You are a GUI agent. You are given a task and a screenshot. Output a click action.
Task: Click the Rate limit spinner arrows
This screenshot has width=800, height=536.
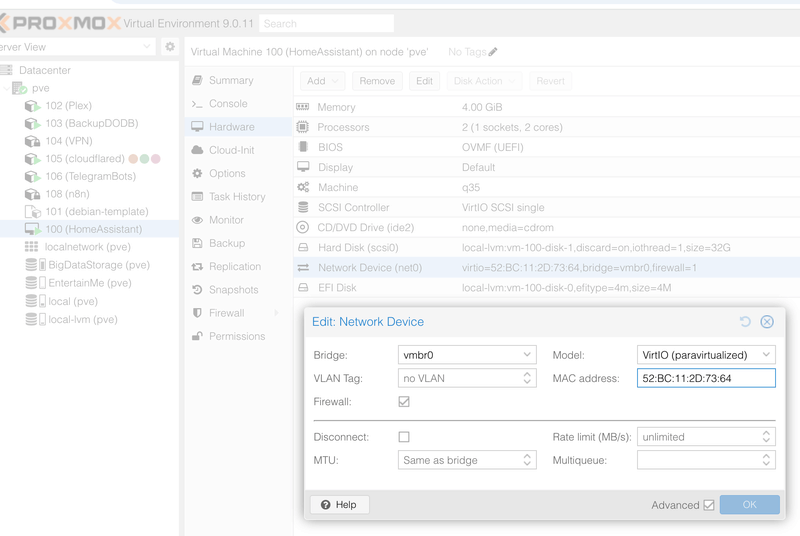click(x=766, y=437)
